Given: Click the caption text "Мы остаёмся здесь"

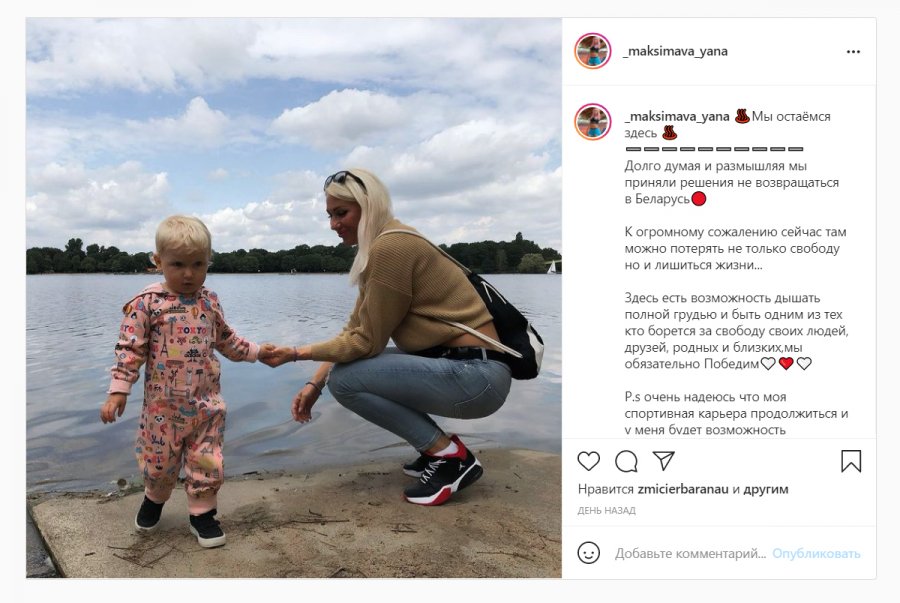Looking at the screenshot, I should 727,125.
